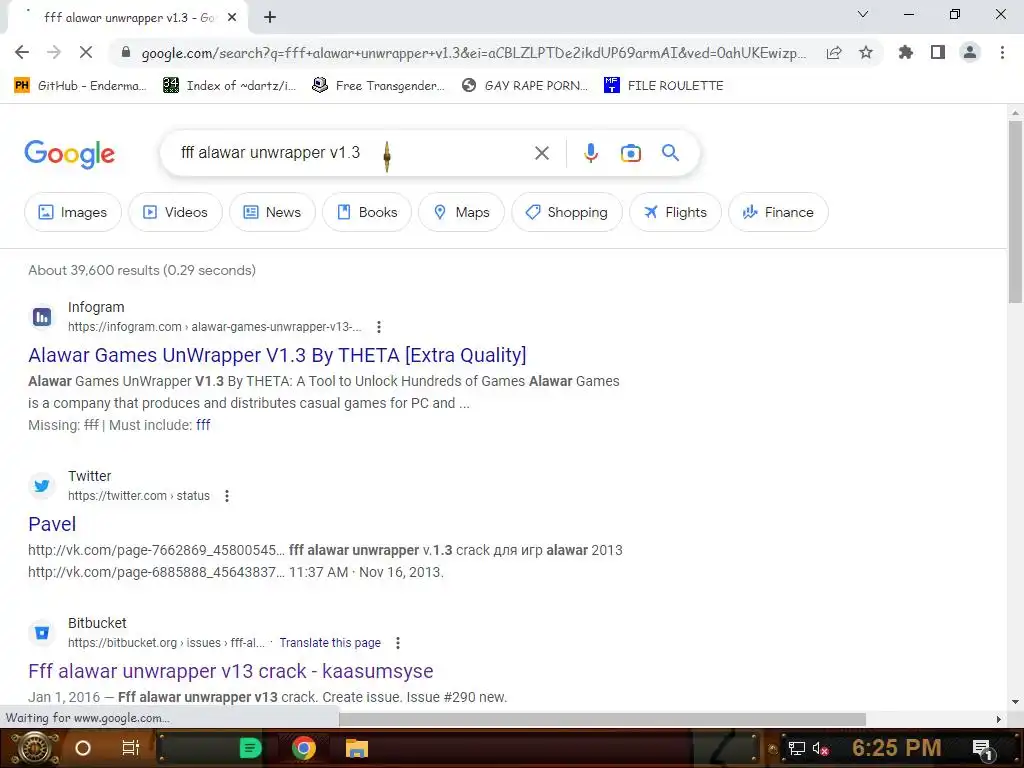The width and height of the screenshot is (1024, 768).
Task: Submit search with the magnifier icon
Action: pyautogui.click(x=670, y=153)
